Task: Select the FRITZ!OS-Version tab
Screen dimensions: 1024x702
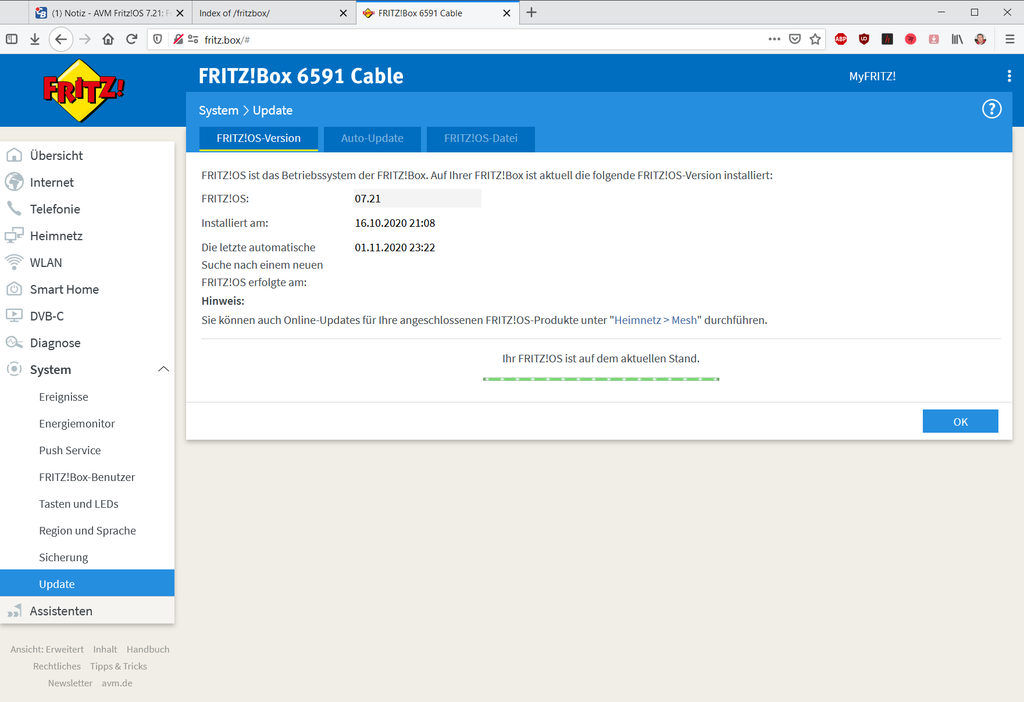Action: [x=259, y=138]
